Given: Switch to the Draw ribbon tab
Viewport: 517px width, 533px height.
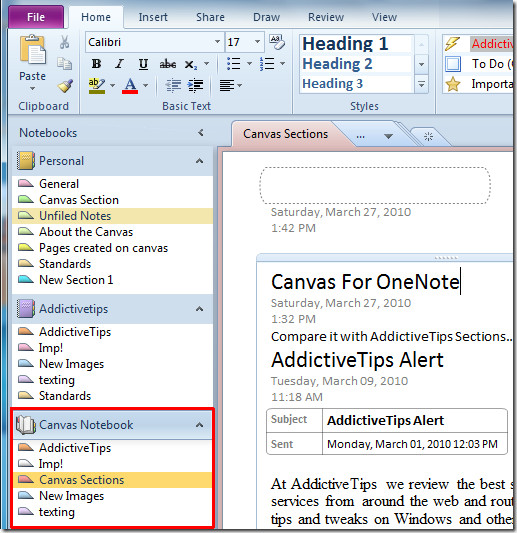Looking at the screenshot, I should pos(266,17).
